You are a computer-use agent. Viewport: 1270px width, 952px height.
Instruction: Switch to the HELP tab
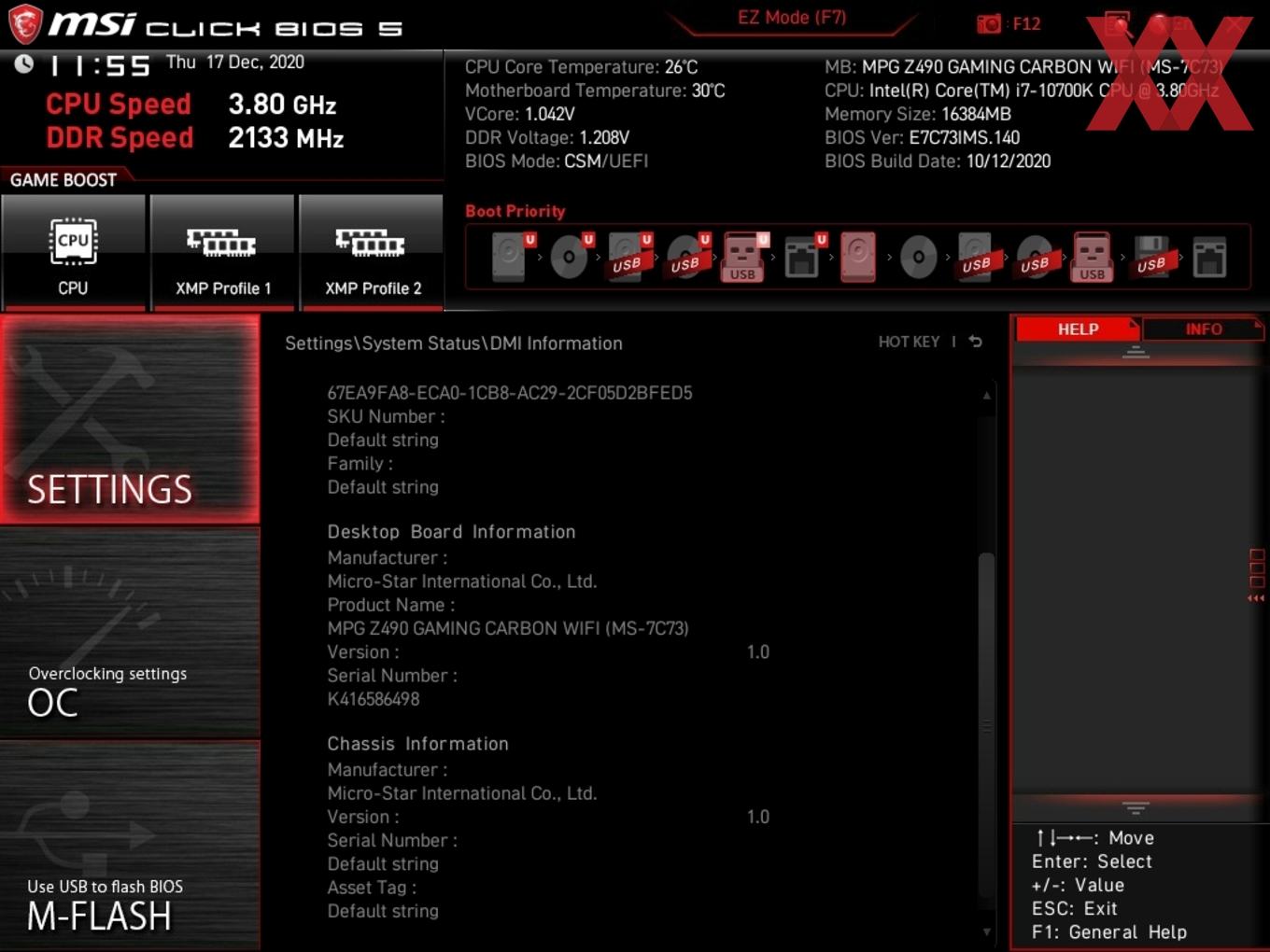click(1078, 329)
